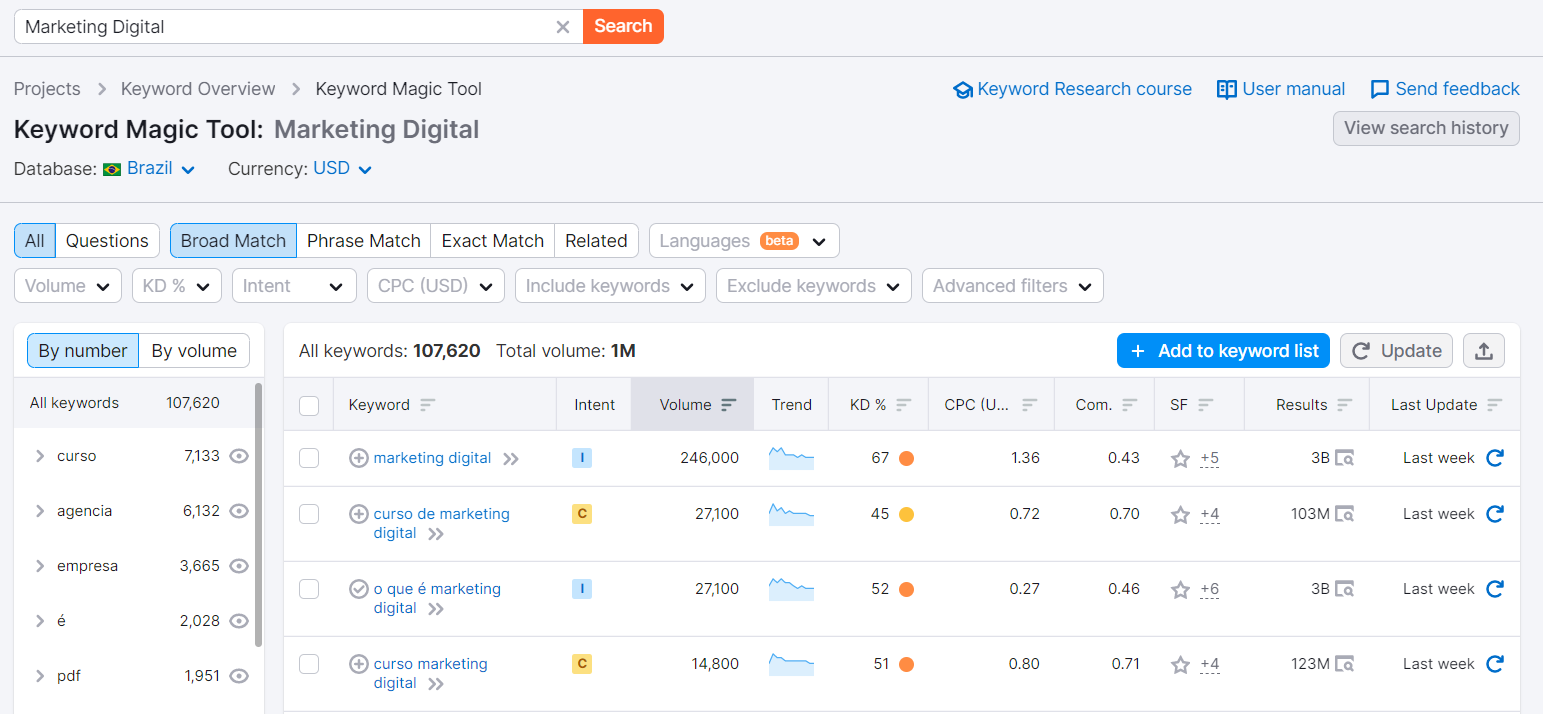Click the export icon next to Update
Screen dimensions: 1543x714
(1484, 350)
